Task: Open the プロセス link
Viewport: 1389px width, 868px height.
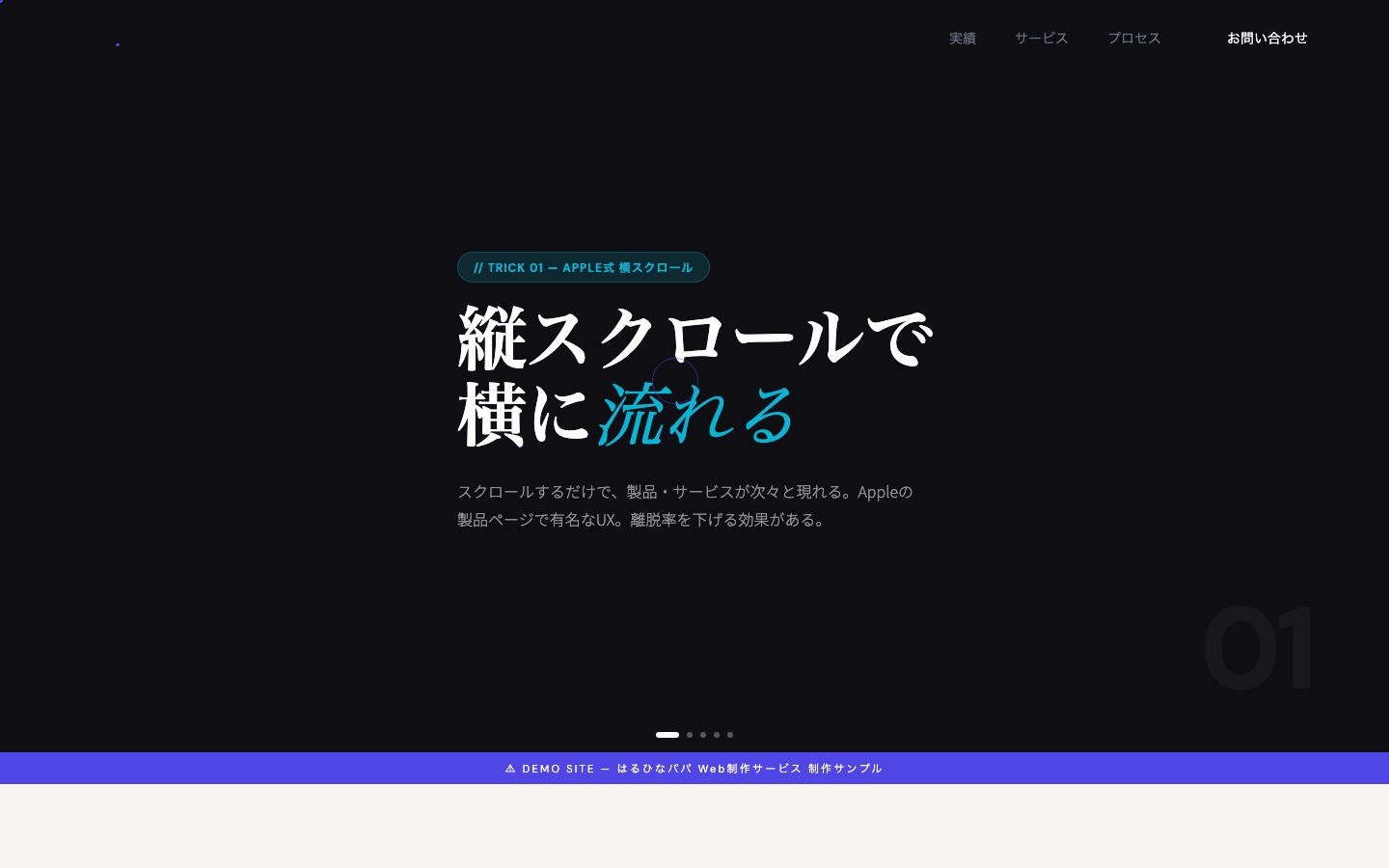Action: coord(1134,38)
